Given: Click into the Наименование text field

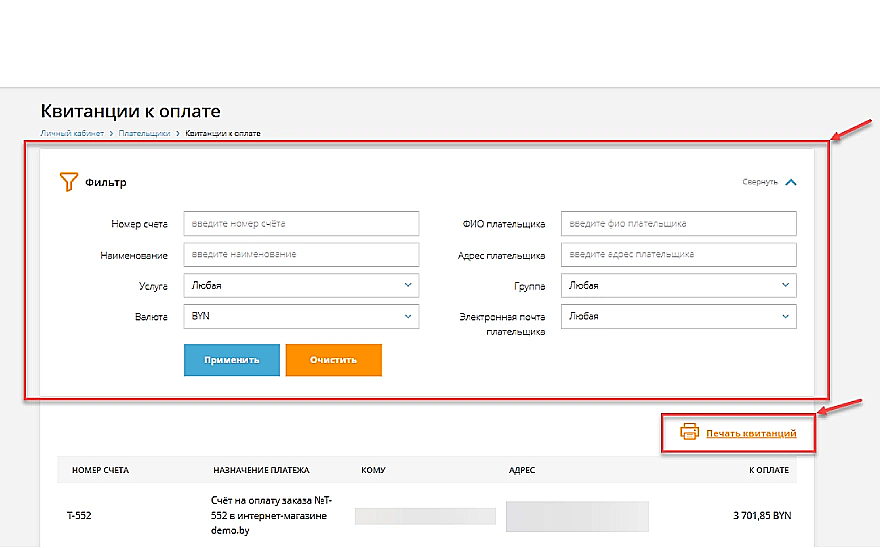Looking at the screenshot, I should click(301, 255).
